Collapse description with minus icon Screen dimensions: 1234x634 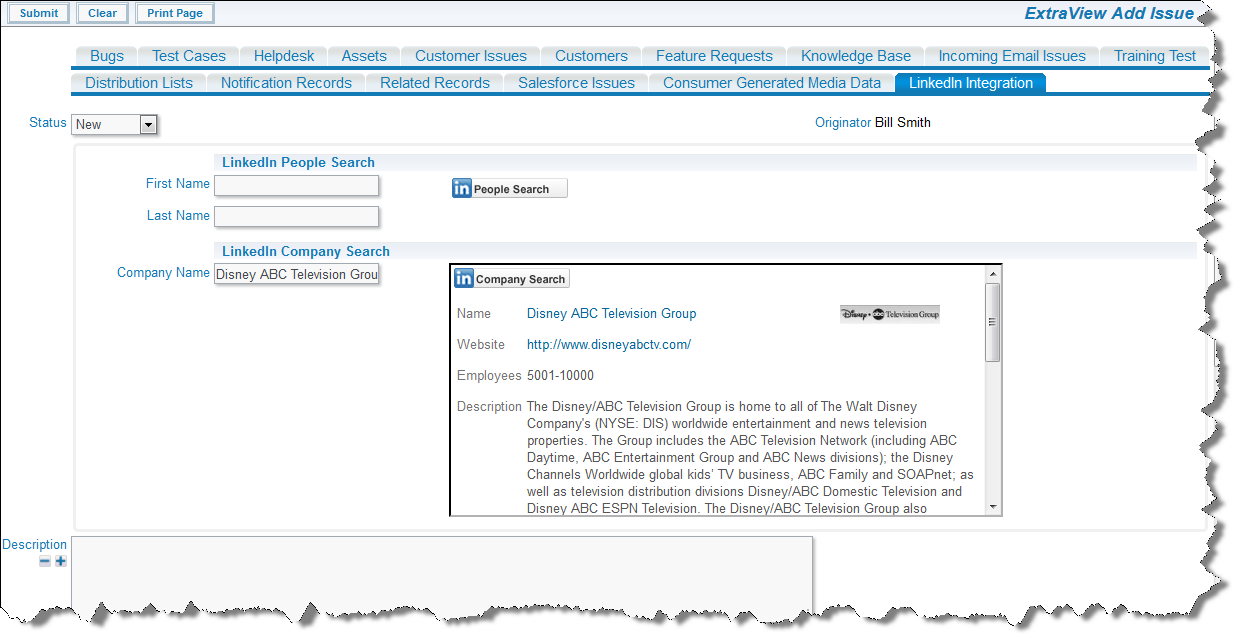point(45,561)
